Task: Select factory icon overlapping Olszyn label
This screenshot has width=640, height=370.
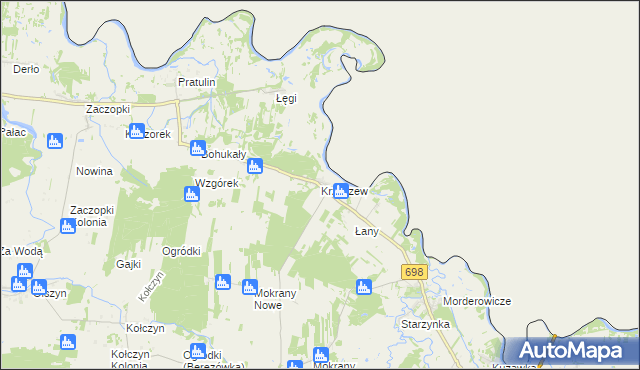Action: pos(39,287)
